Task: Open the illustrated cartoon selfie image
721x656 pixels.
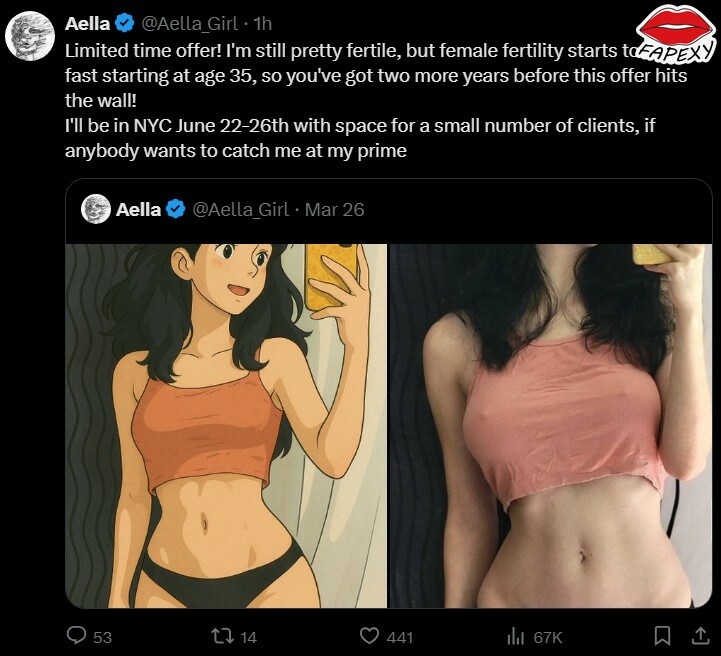Action: coord(226,426)
